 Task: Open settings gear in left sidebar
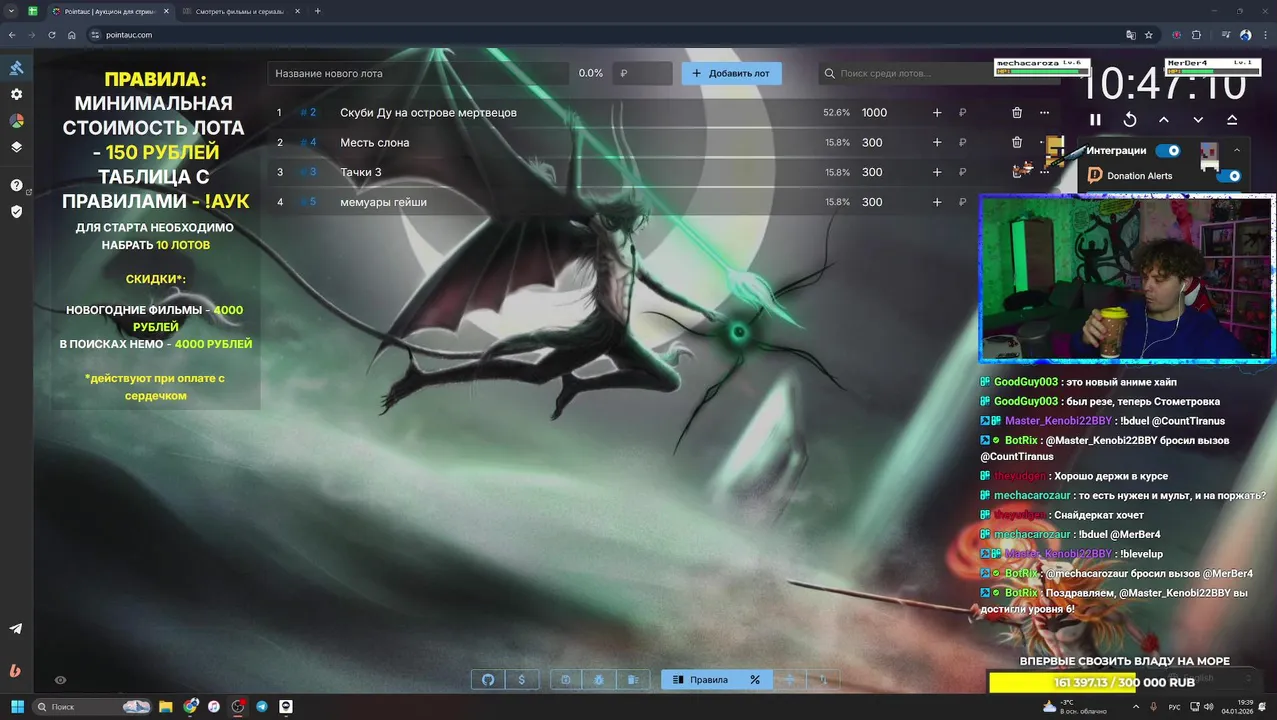(16, 94)
